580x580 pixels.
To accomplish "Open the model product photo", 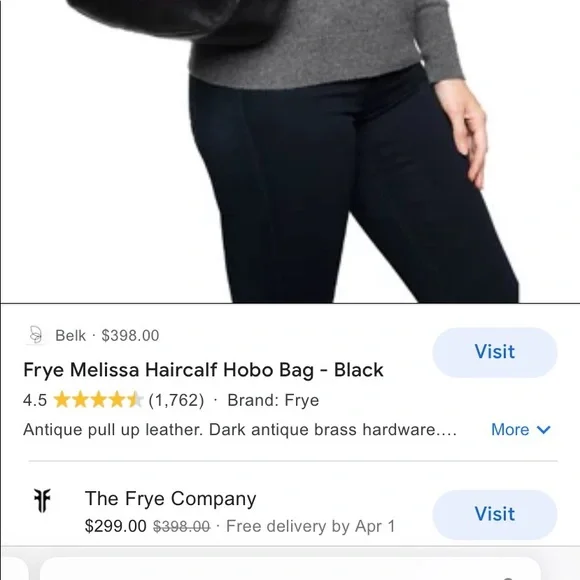I will [x=290, y=151].
